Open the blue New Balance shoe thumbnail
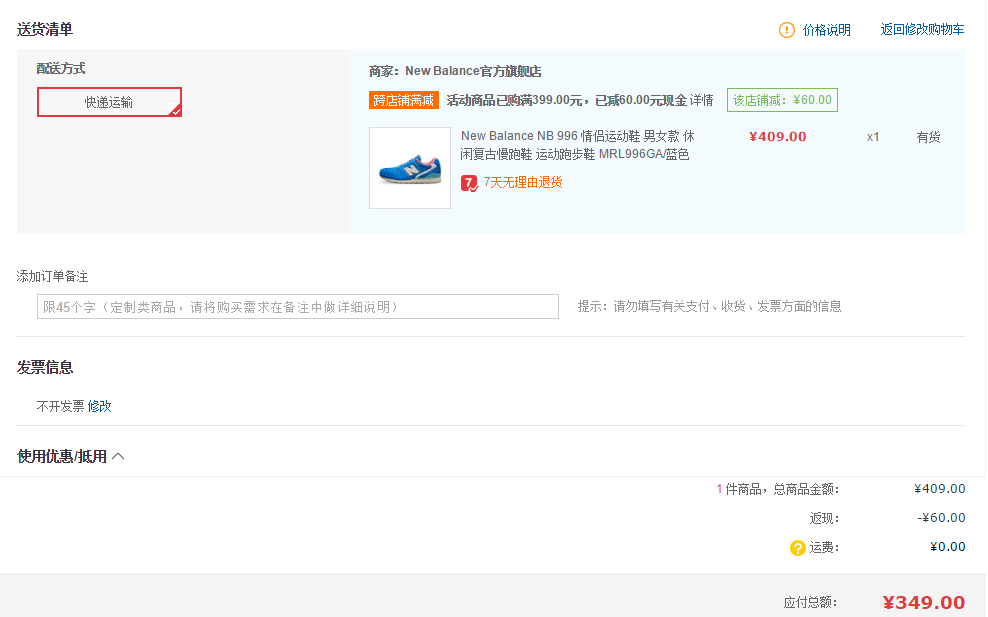 point(410,168)
